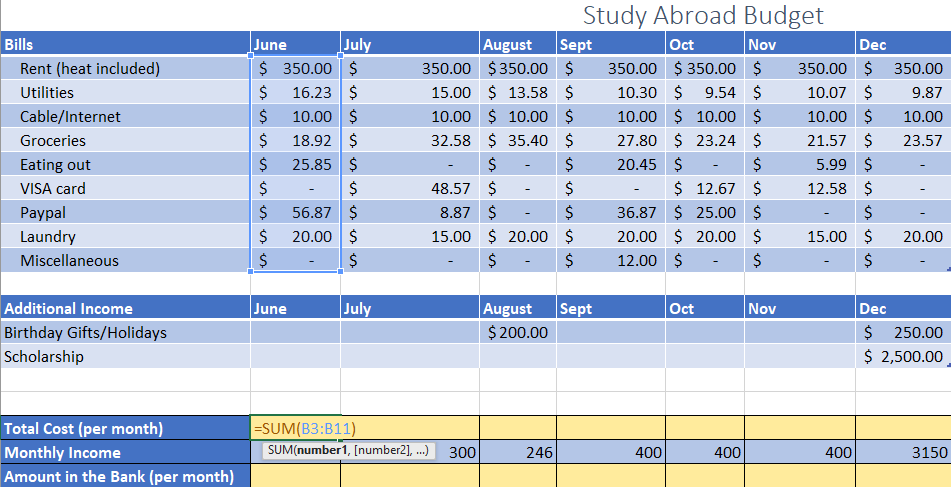Click the Dec Monthly Income value 3150
The width and height of the screenshot is (951, 487).
[903, 452]
